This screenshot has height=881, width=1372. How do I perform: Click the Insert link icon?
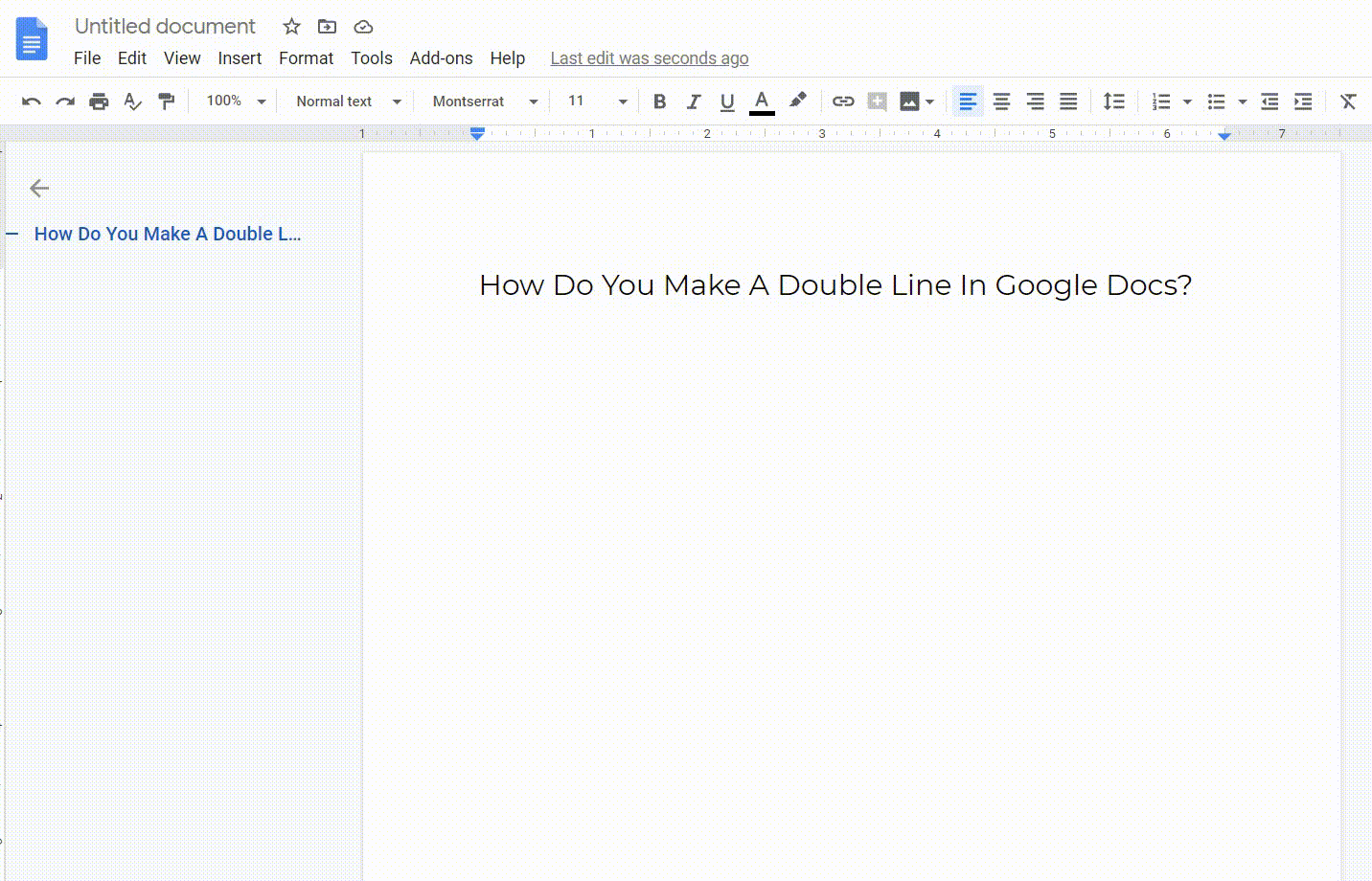pyautogui.click(x=843, y=102)
